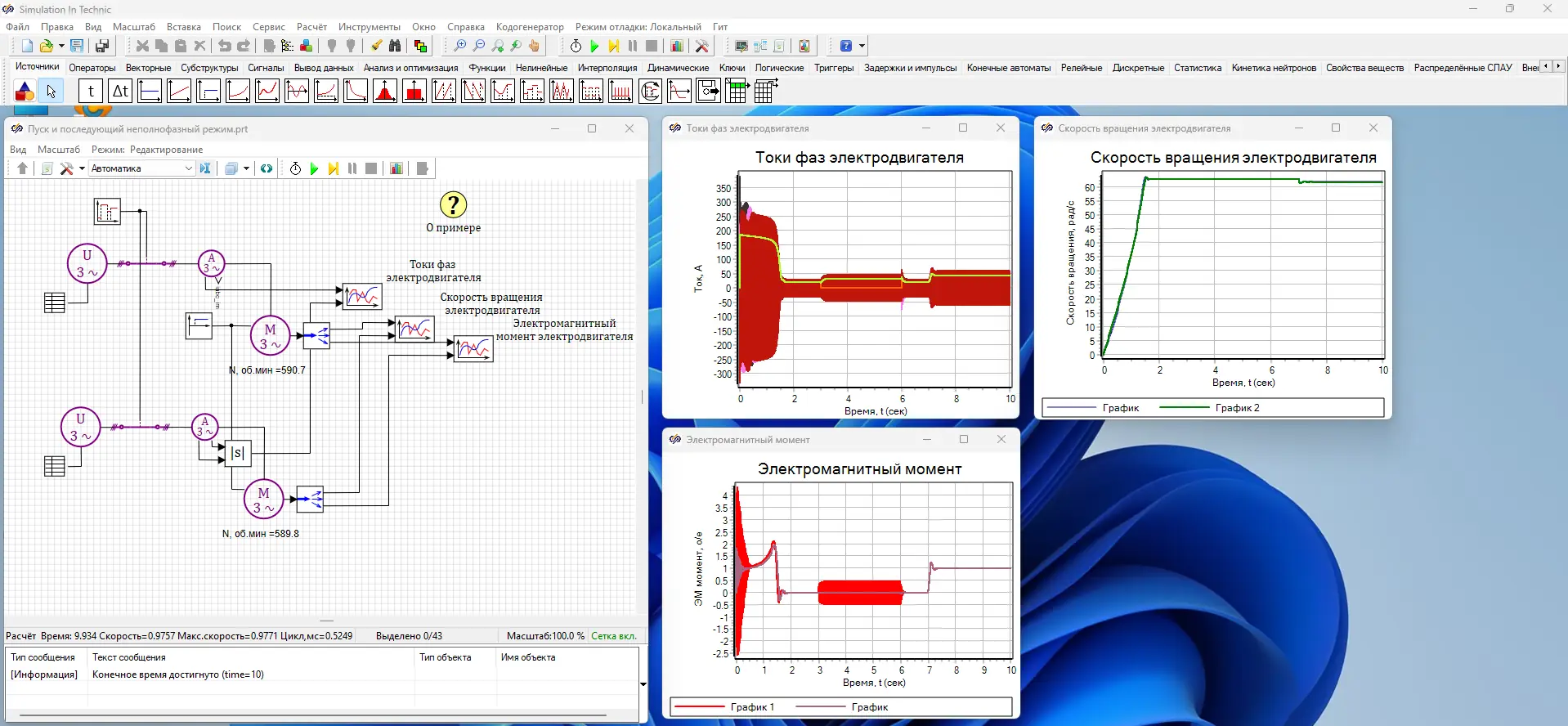
Task: Click the binoculars search icon
Action: 395,46
